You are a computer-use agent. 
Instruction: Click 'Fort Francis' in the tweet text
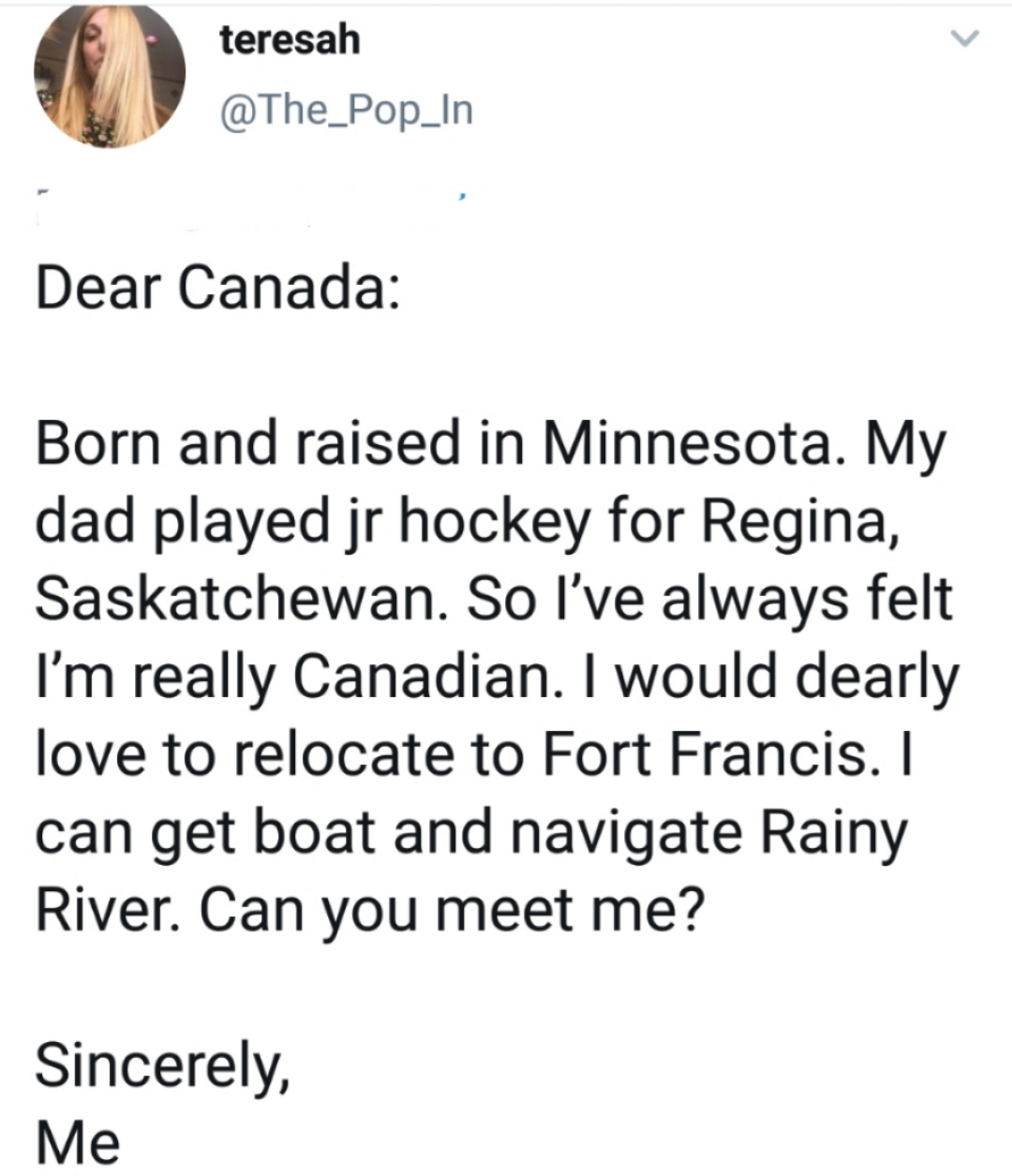(x=710, y=754)
